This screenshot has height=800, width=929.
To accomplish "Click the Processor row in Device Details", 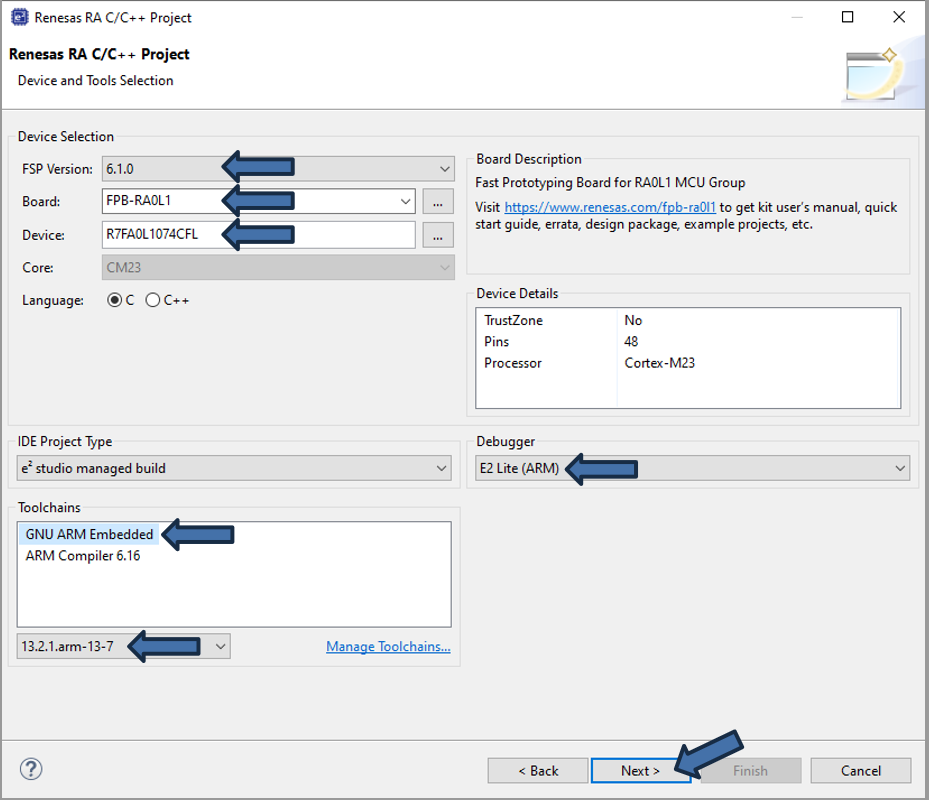I will coord(688,363).
